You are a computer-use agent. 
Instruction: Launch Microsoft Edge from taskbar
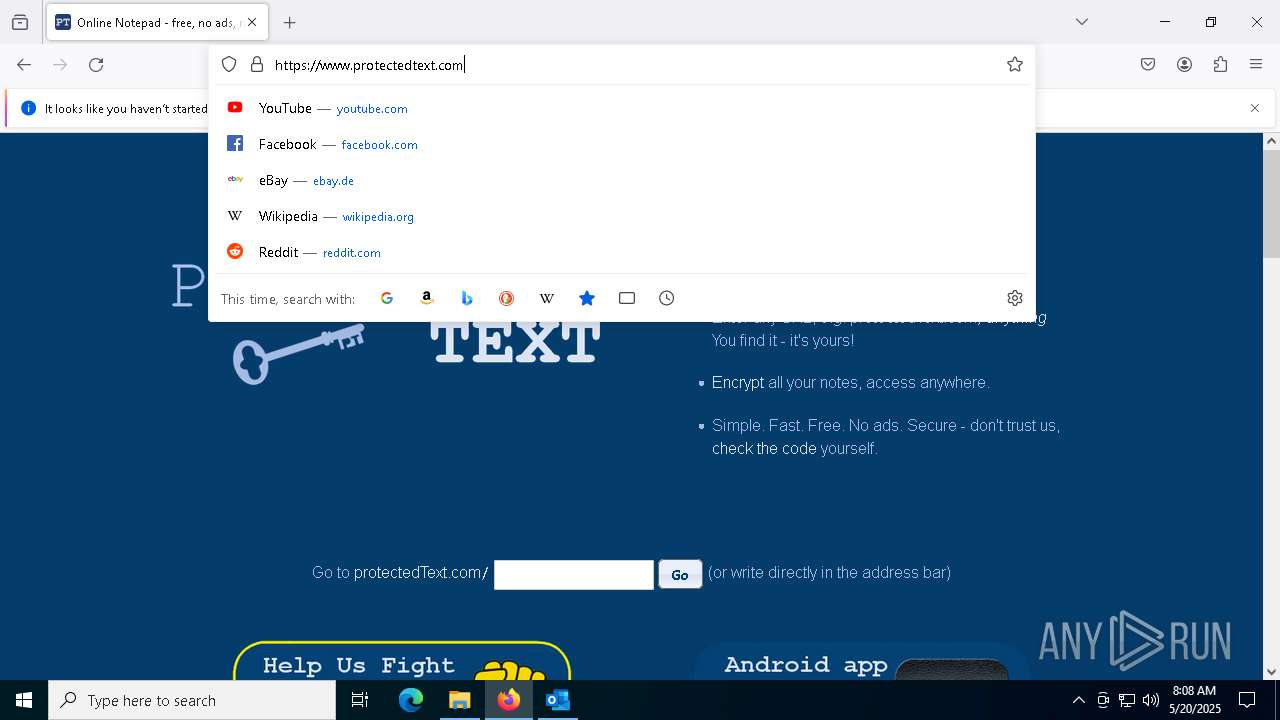pyautogui.click(x=411, y=700)
